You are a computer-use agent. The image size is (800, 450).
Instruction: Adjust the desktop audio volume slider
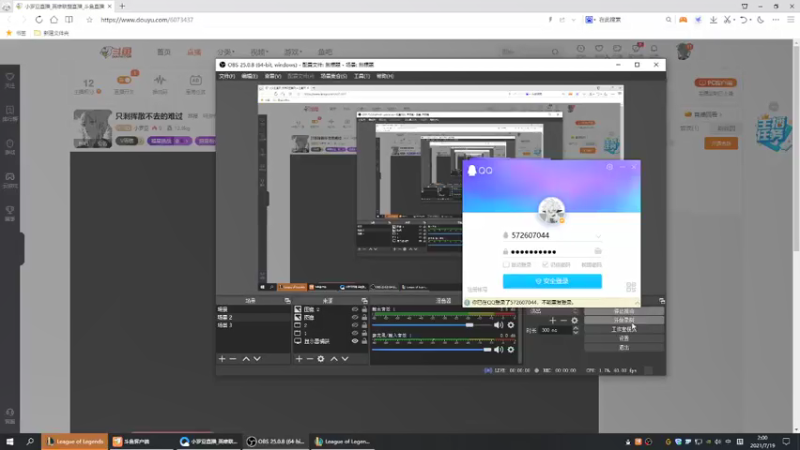tap(432, 325)
